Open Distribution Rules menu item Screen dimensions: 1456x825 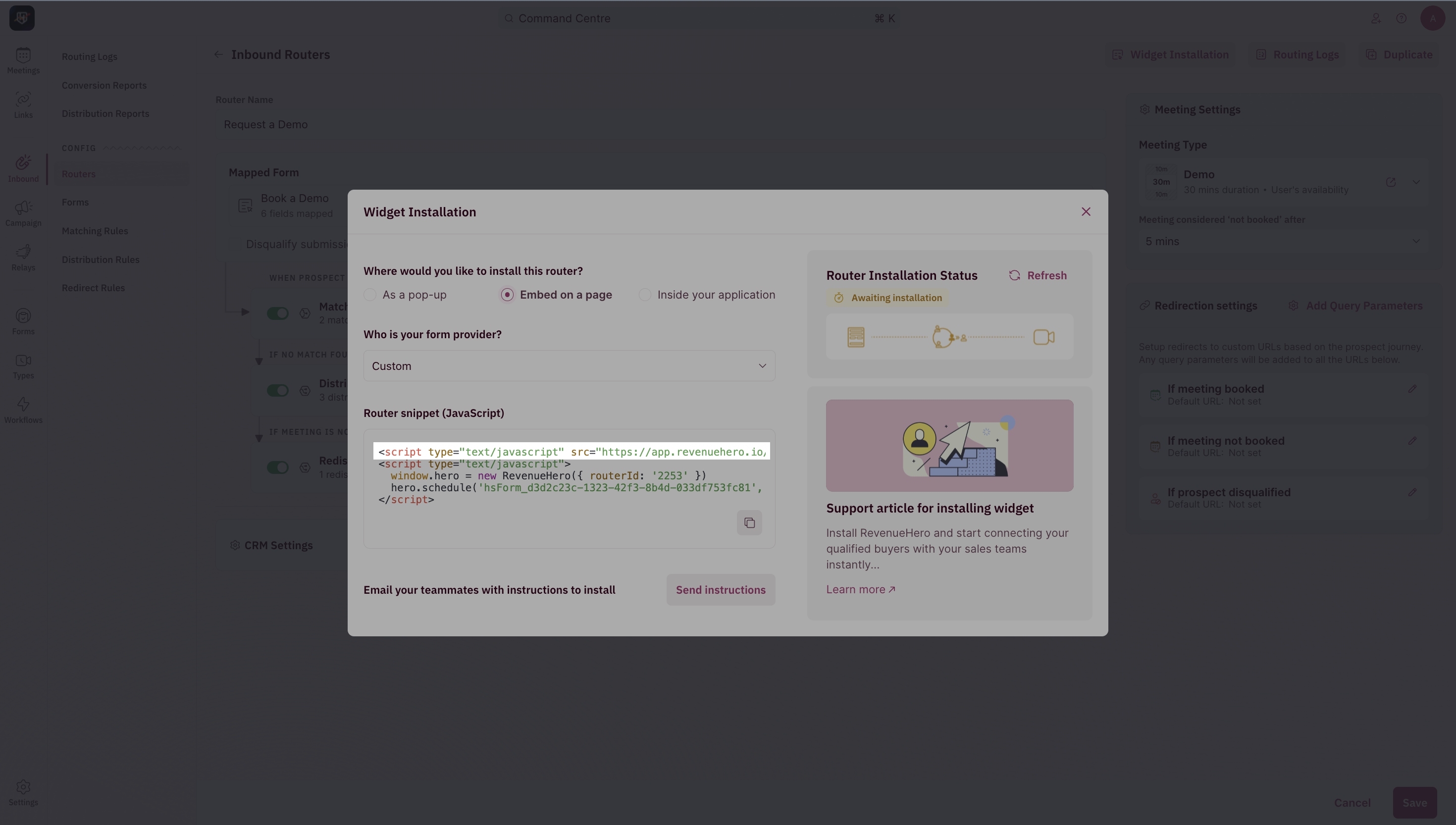(x=100, y=259)
